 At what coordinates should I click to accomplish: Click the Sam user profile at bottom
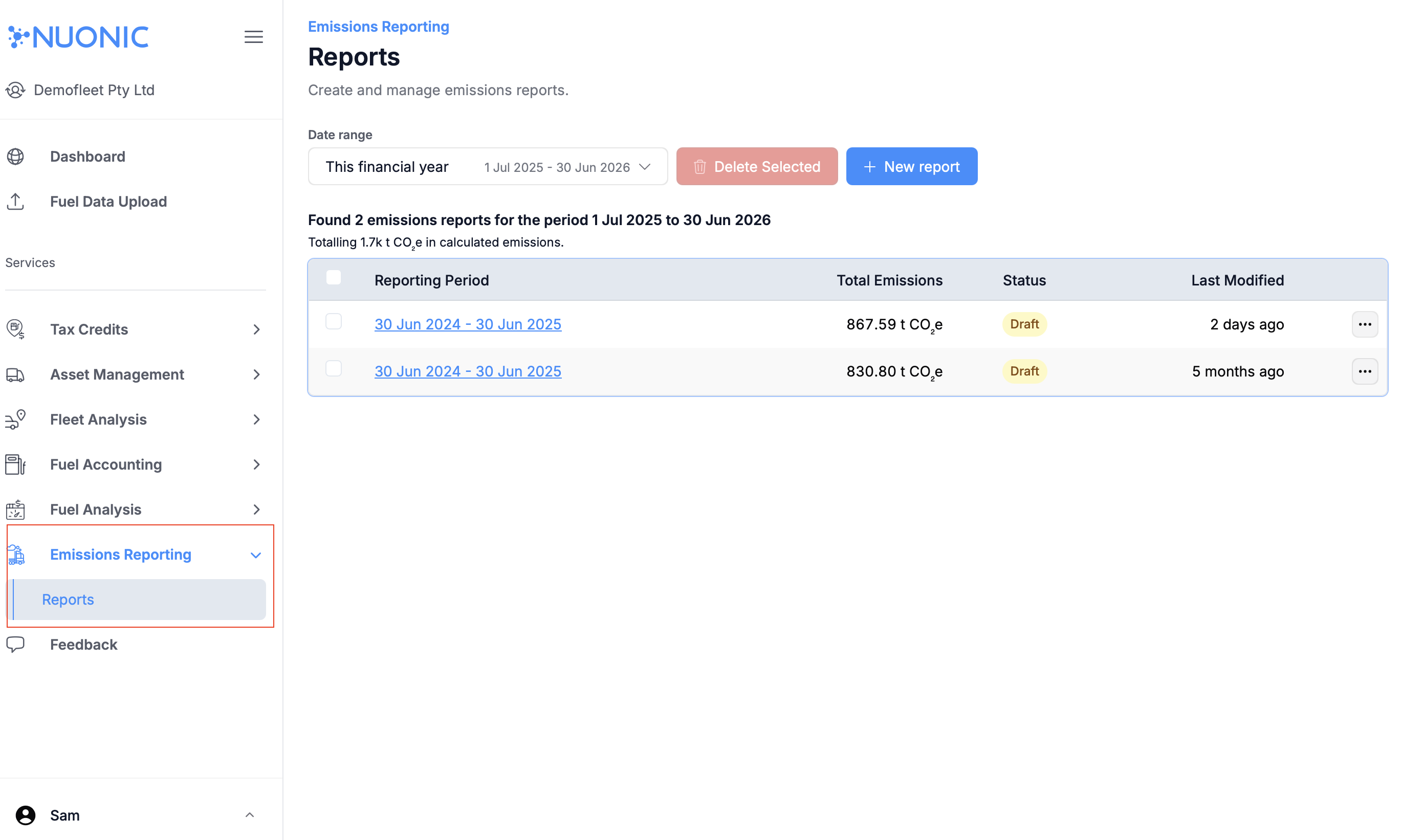(64, 815)
